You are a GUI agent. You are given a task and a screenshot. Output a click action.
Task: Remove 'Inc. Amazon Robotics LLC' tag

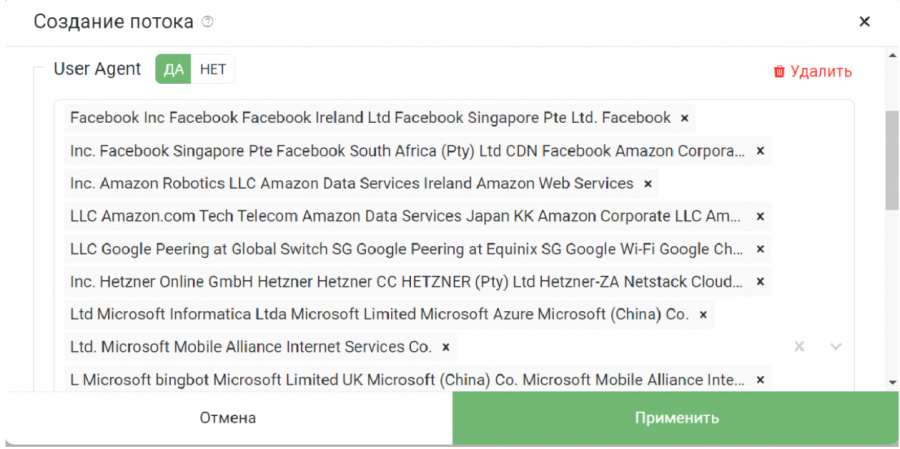click(x=647, y=184)
